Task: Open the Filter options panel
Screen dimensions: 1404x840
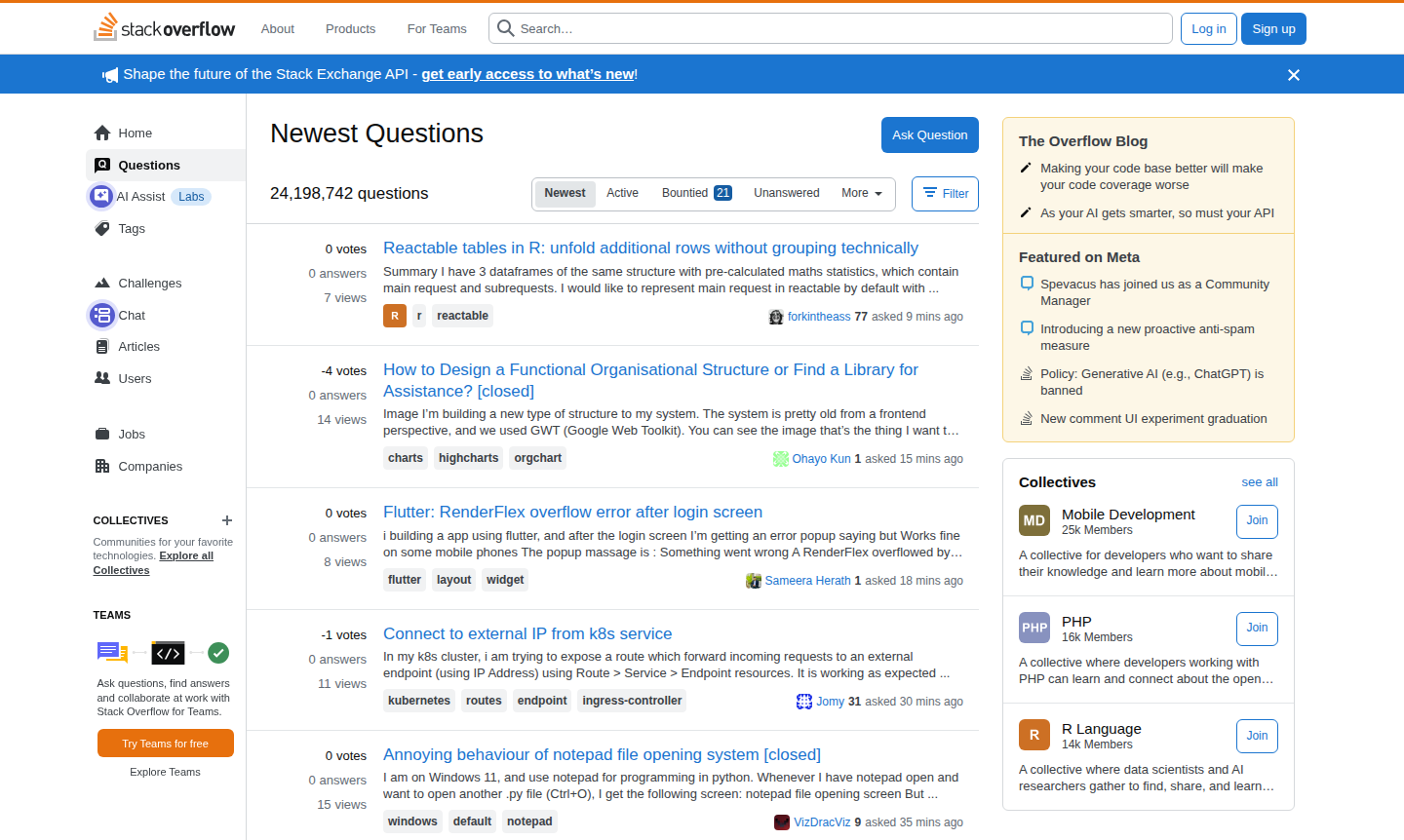Action: click(x=945, y=194)
